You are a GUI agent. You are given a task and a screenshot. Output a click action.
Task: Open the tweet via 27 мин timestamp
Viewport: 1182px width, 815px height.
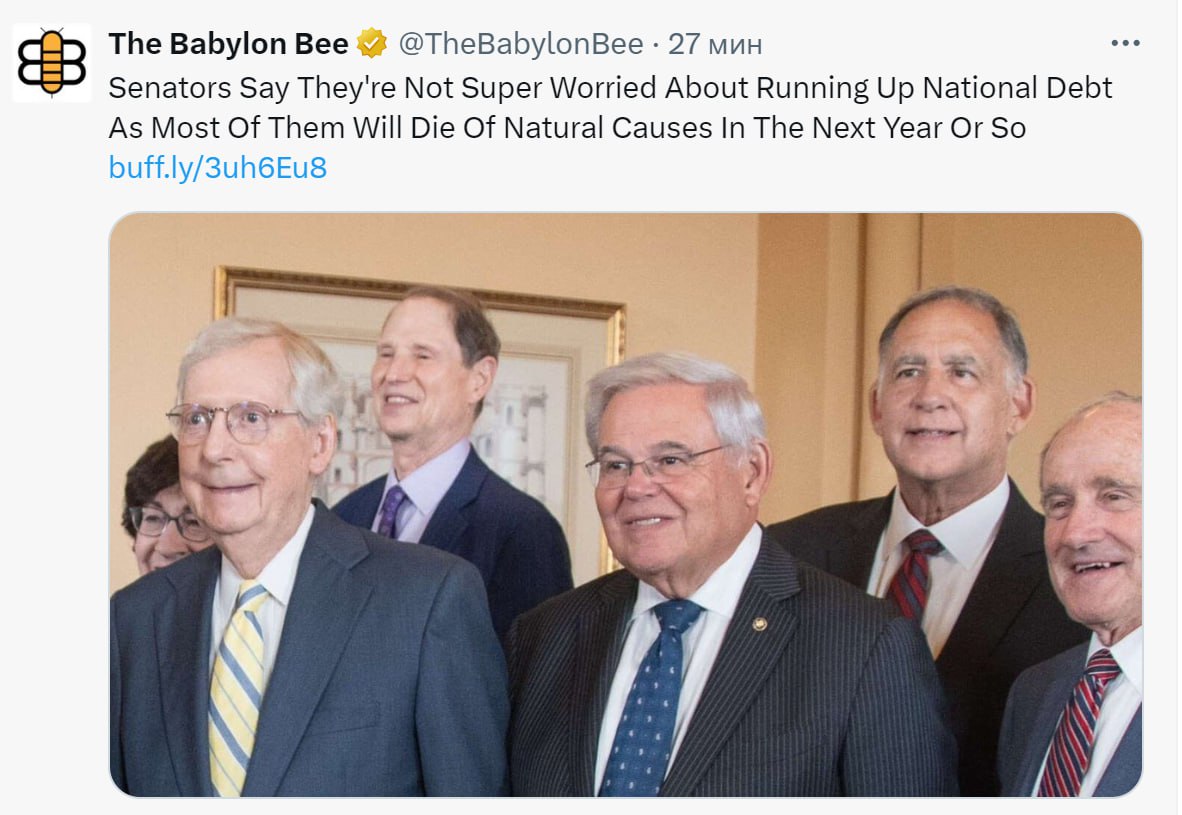pos(715,44)
